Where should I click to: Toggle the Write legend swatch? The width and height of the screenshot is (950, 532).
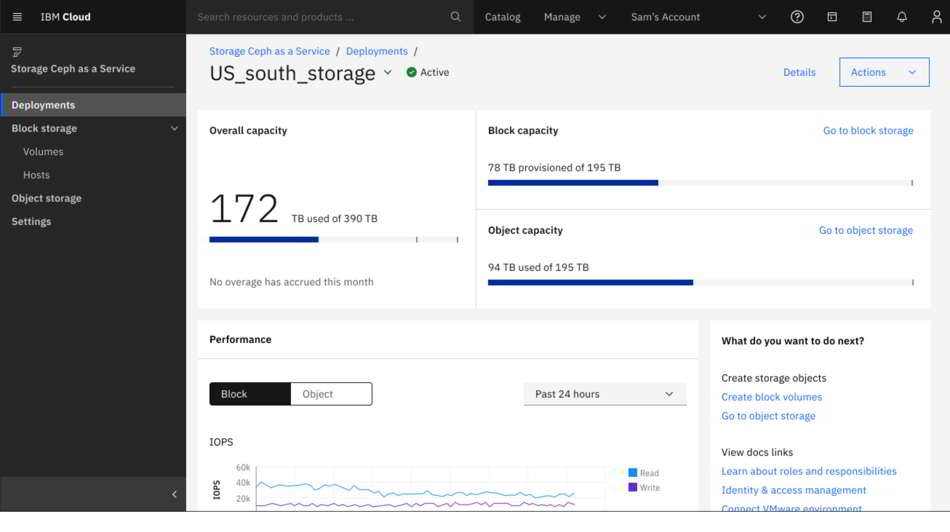click(633, 487)
